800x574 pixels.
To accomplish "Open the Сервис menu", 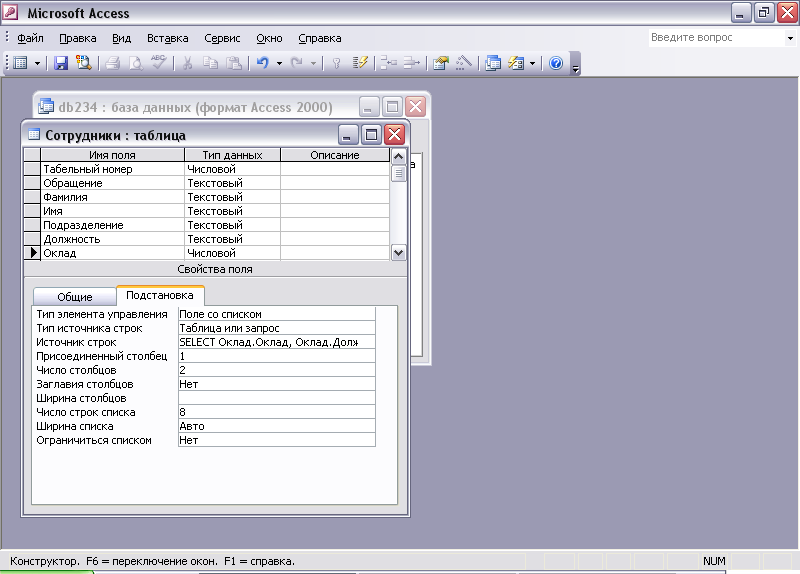I will (222, 38).
